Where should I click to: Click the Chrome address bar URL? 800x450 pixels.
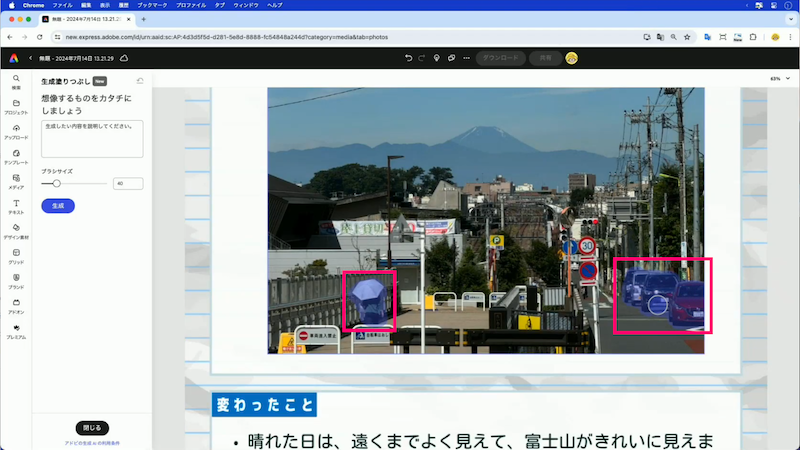tap(227, 37)
